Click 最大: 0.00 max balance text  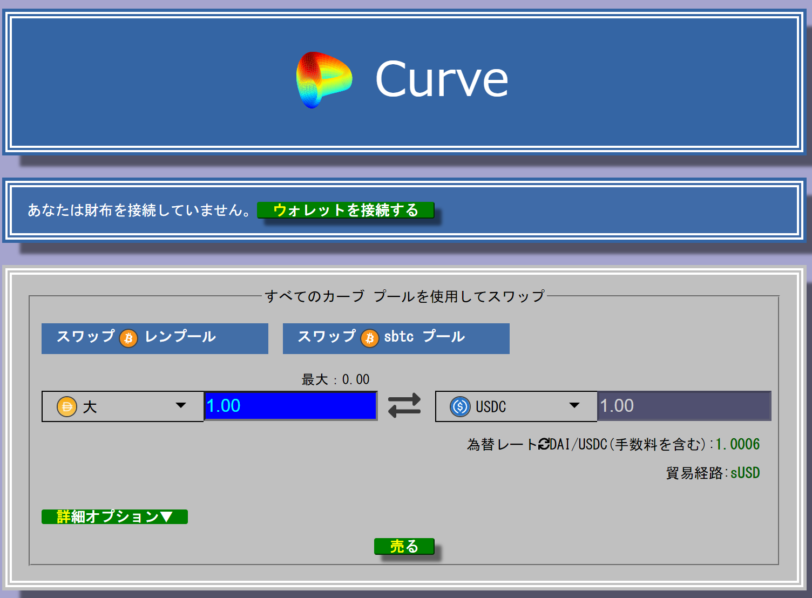point(336,380)
